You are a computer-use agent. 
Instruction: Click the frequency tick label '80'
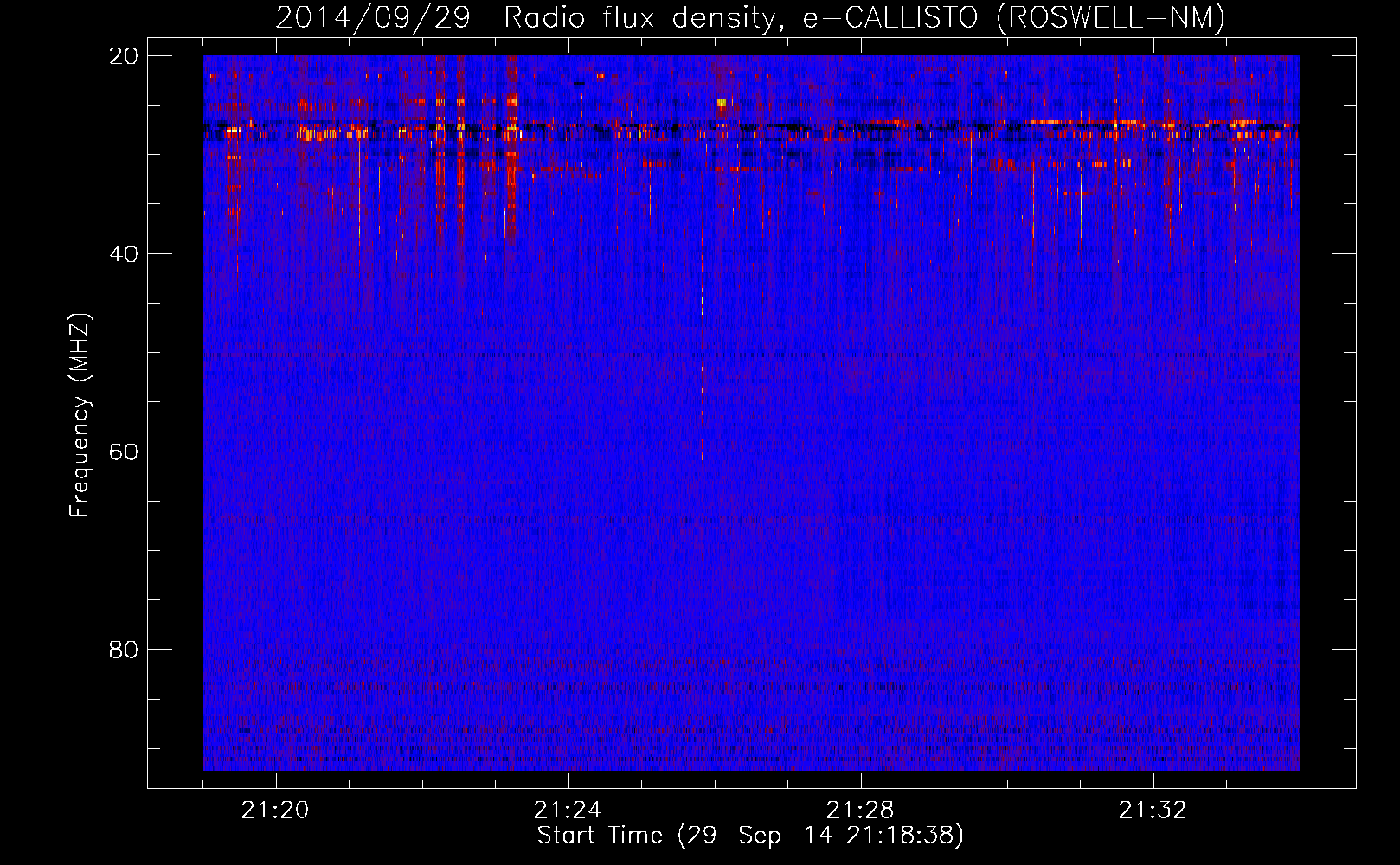click(124, 650)
